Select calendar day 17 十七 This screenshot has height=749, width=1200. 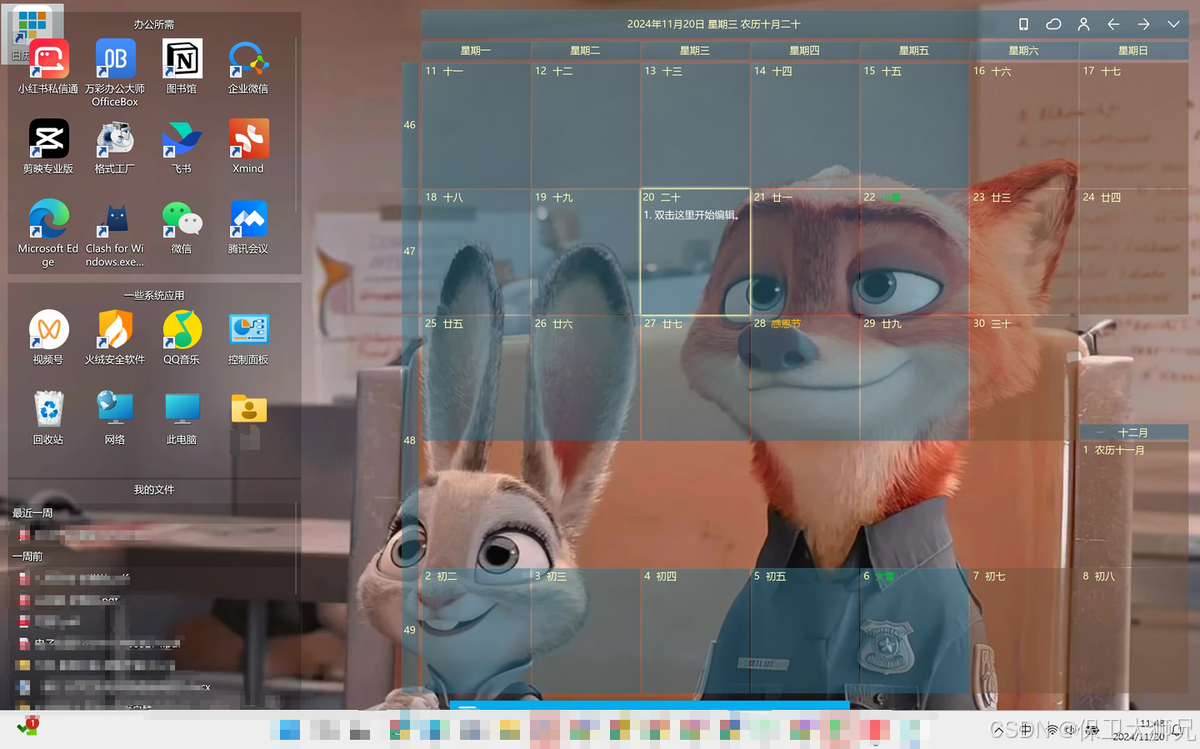tap(1134, 126)
